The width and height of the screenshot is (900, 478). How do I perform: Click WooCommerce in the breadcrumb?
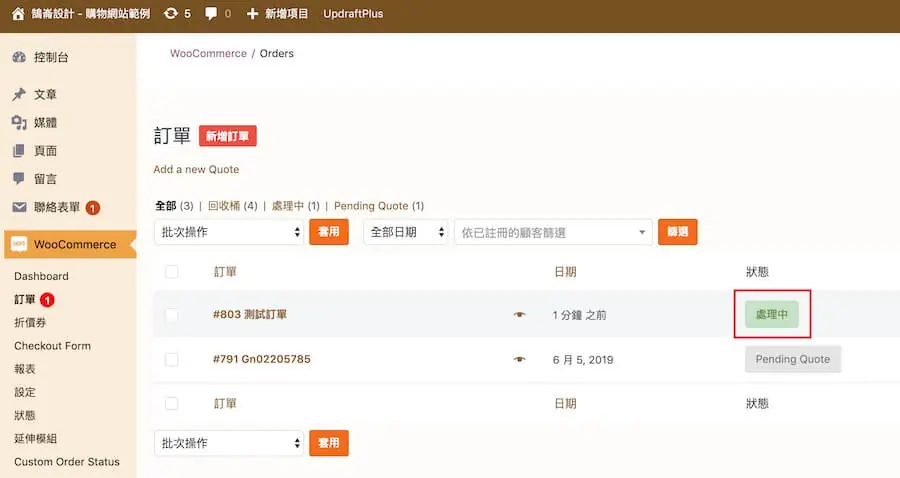(x=208, y=53)
